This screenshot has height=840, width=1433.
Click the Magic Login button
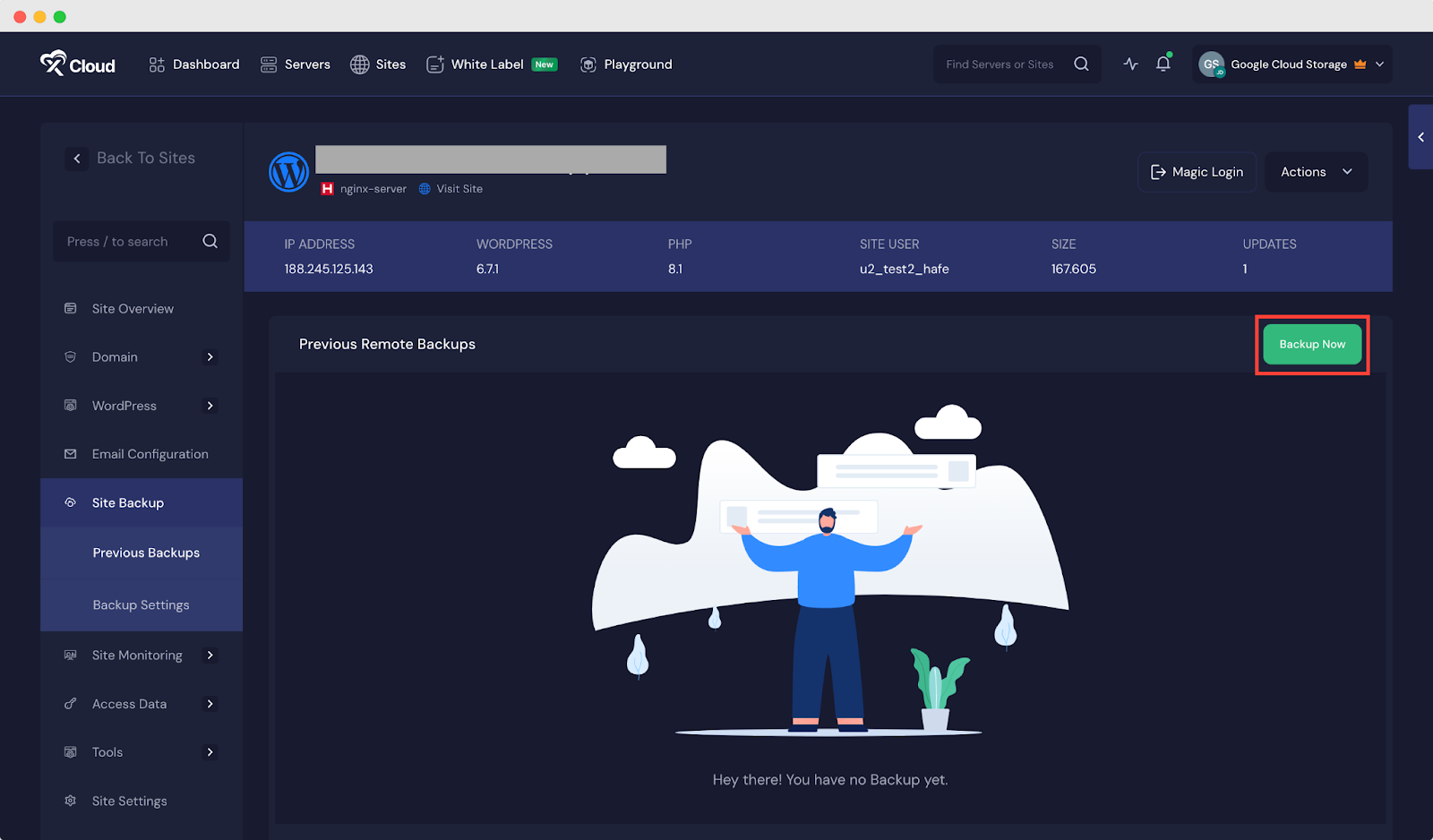(1196, 171)
